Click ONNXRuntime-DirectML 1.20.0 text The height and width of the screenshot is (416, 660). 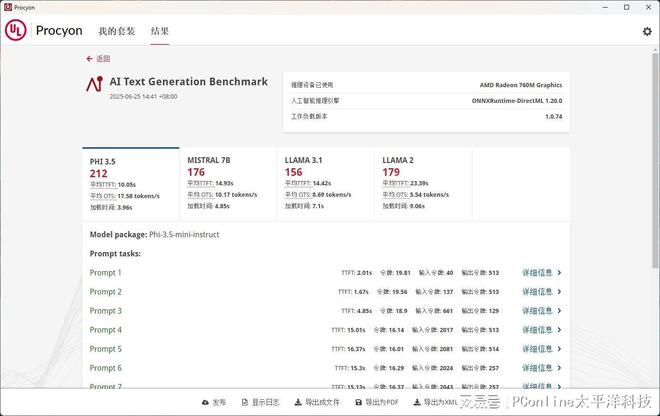[517, 101]
